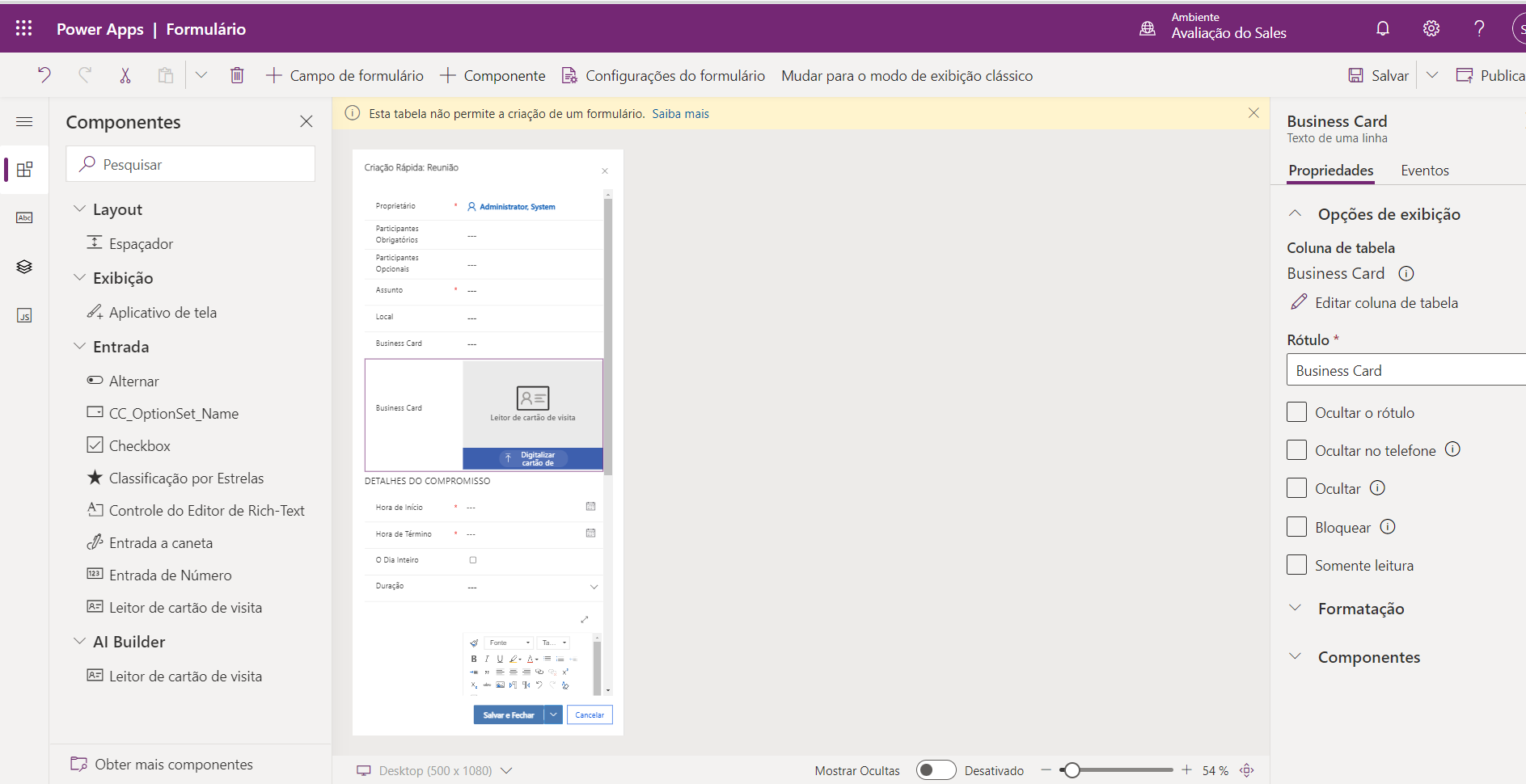
Task: Open Components pane icon in left rail
Action: (x=24, y=170)
